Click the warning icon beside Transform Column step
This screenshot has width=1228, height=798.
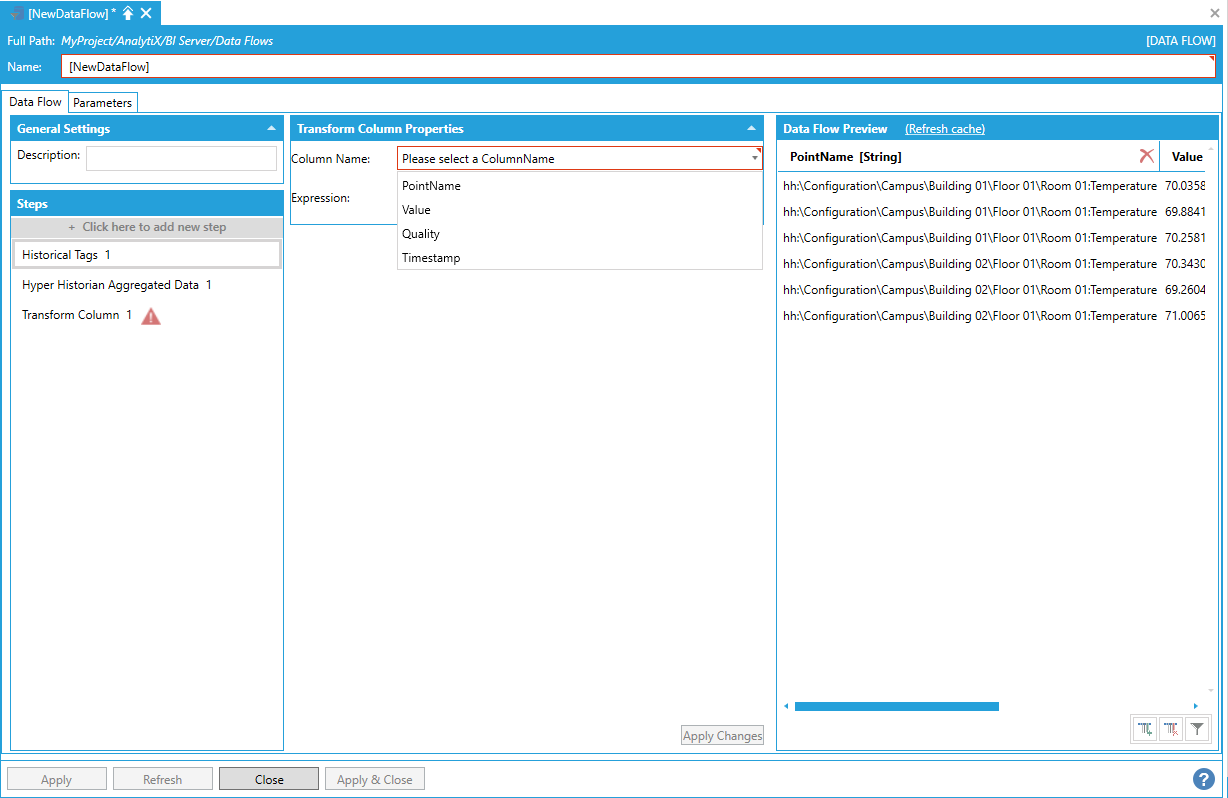[x=151, y=316]
